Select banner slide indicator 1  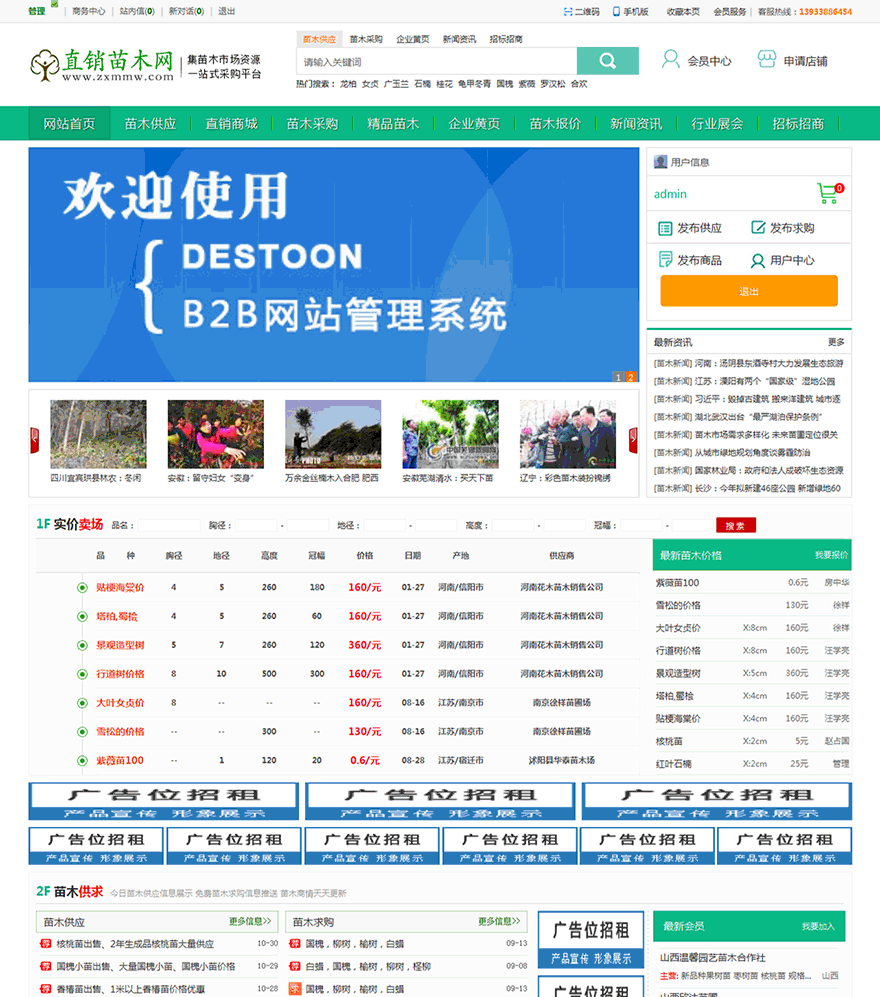618,377
